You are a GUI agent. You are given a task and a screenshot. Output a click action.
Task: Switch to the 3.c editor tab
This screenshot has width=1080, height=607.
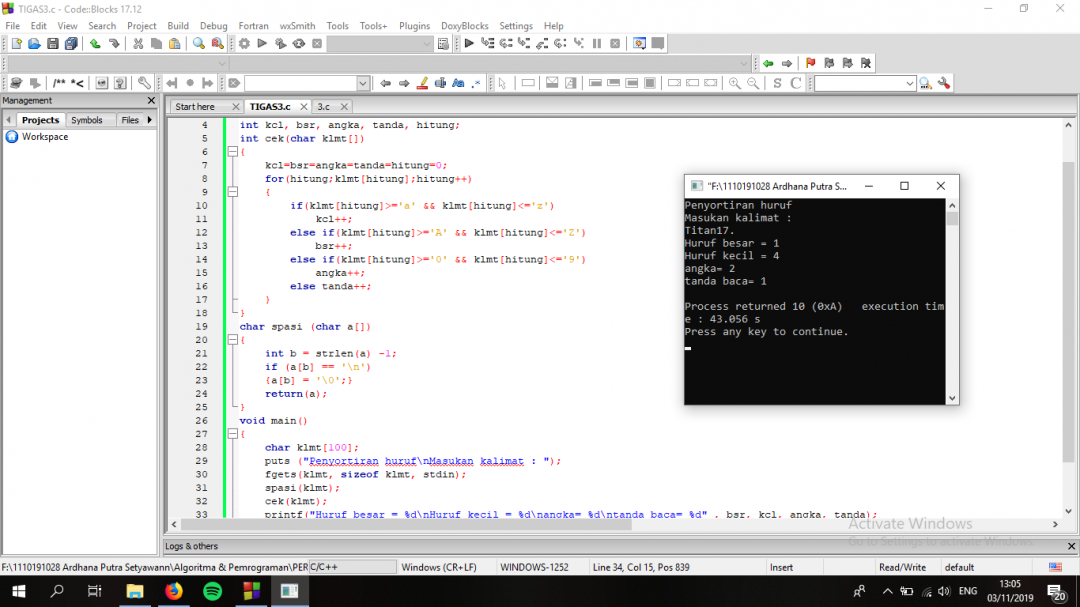coord(324,107)
